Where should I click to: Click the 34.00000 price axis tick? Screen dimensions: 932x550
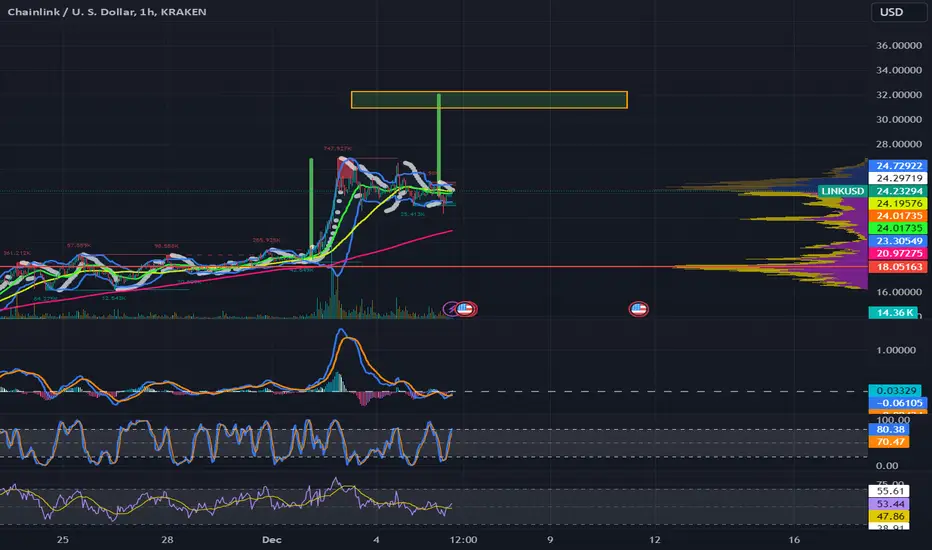[899, 70]
